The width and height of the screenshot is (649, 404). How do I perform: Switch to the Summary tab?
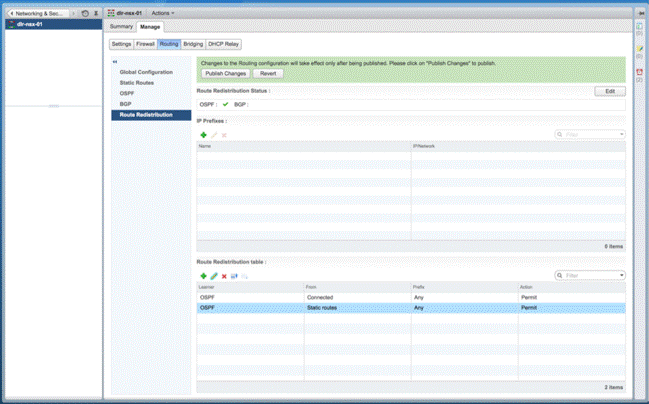(121, 27)
